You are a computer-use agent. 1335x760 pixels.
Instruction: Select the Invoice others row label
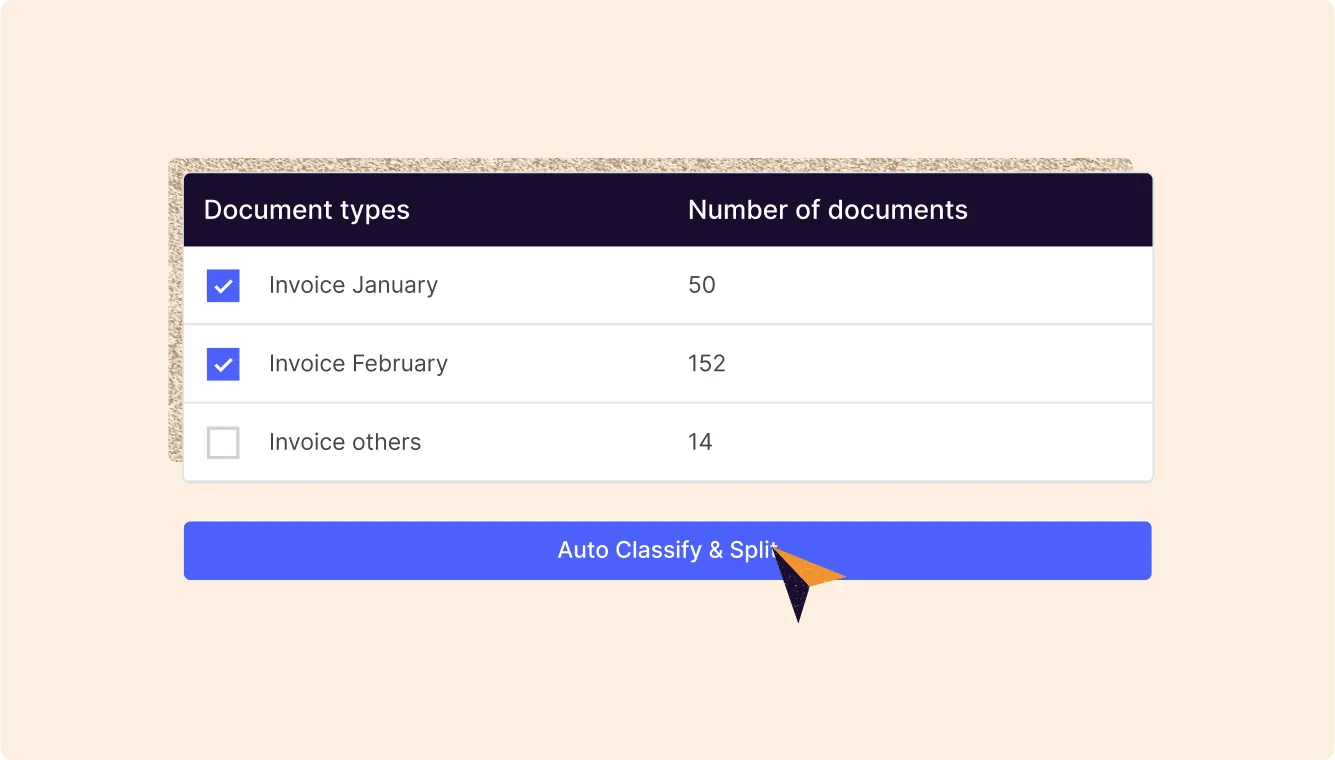(345, 441)
